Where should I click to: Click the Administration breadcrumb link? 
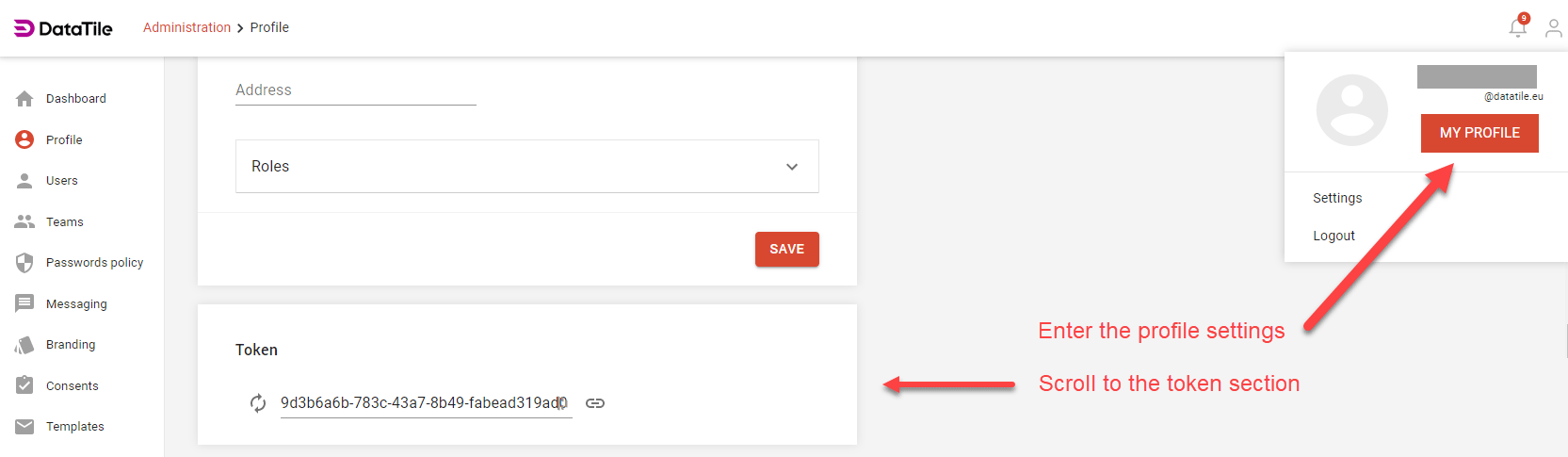[x=186, y=27]
